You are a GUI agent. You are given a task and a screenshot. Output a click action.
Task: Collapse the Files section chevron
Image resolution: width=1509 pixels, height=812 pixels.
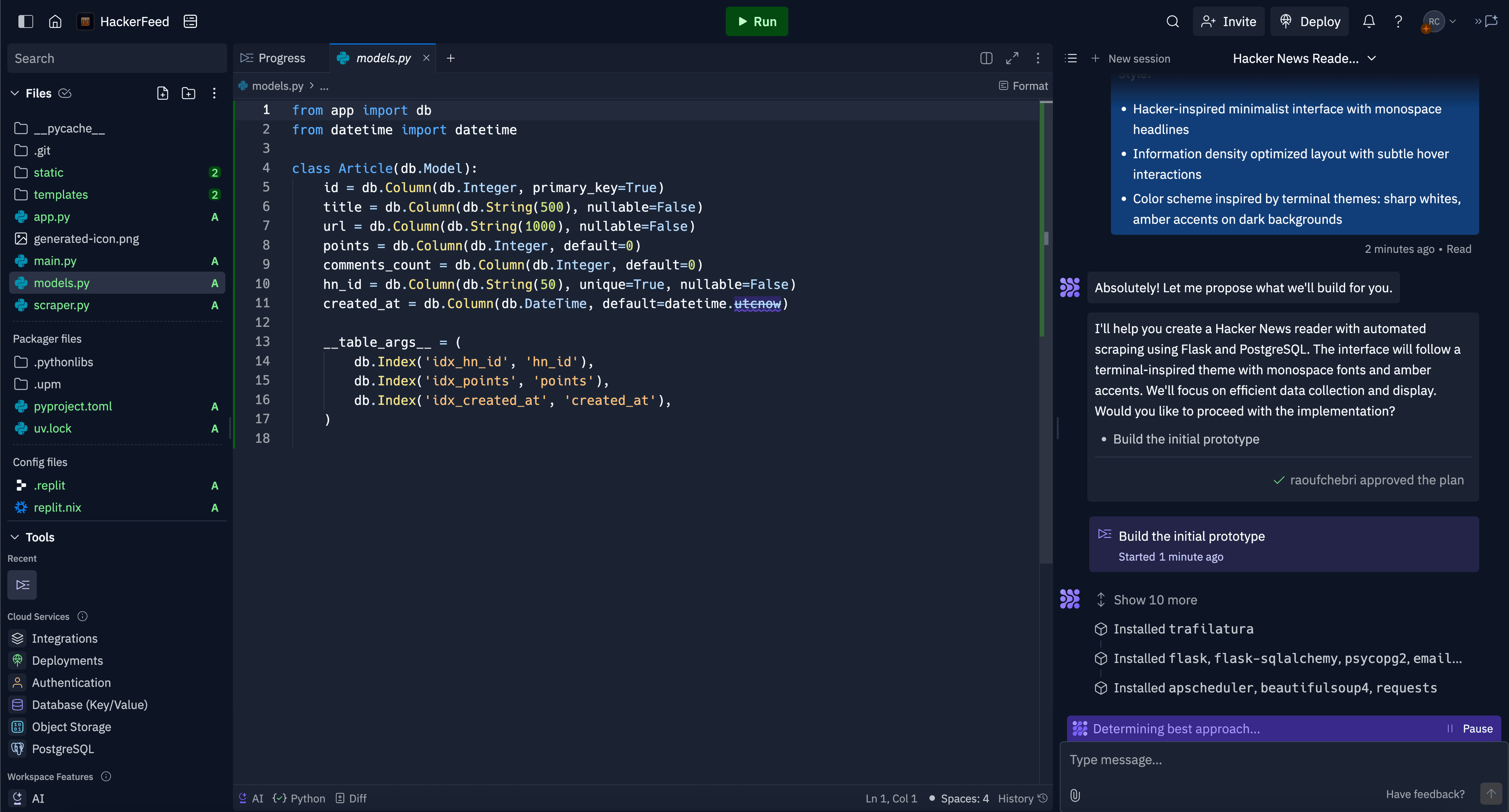(x=15, y=93)
